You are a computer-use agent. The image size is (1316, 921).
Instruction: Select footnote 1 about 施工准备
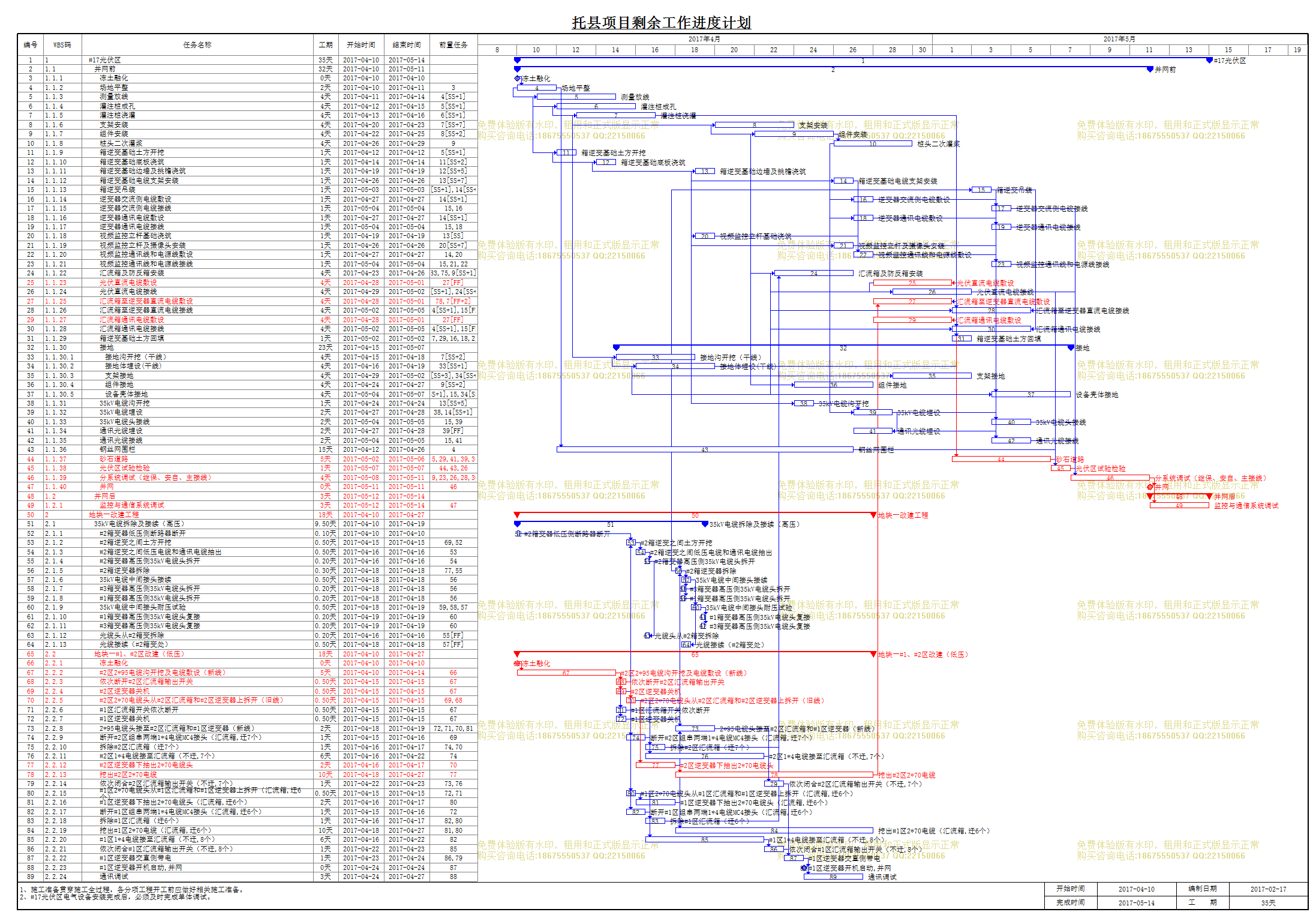tap(132, 889)
